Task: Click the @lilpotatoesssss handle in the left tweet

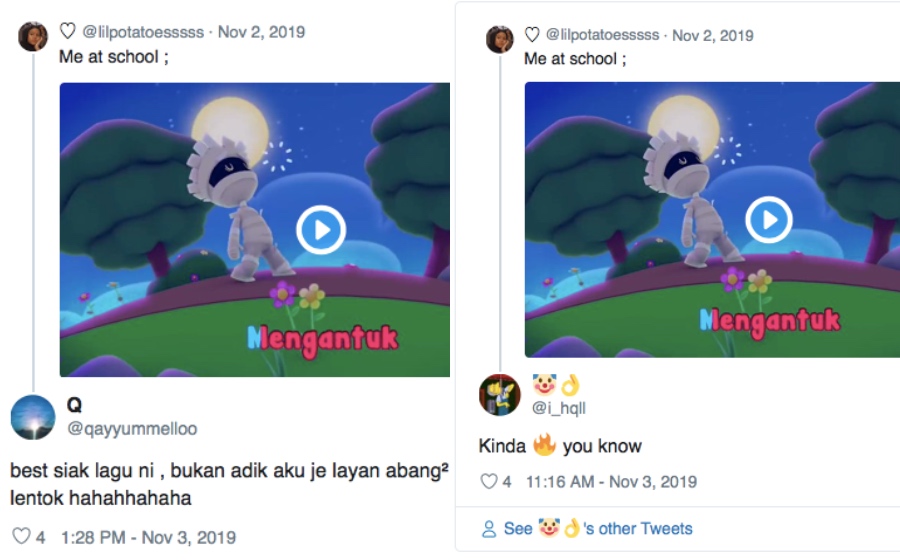Action: [143, 32]
